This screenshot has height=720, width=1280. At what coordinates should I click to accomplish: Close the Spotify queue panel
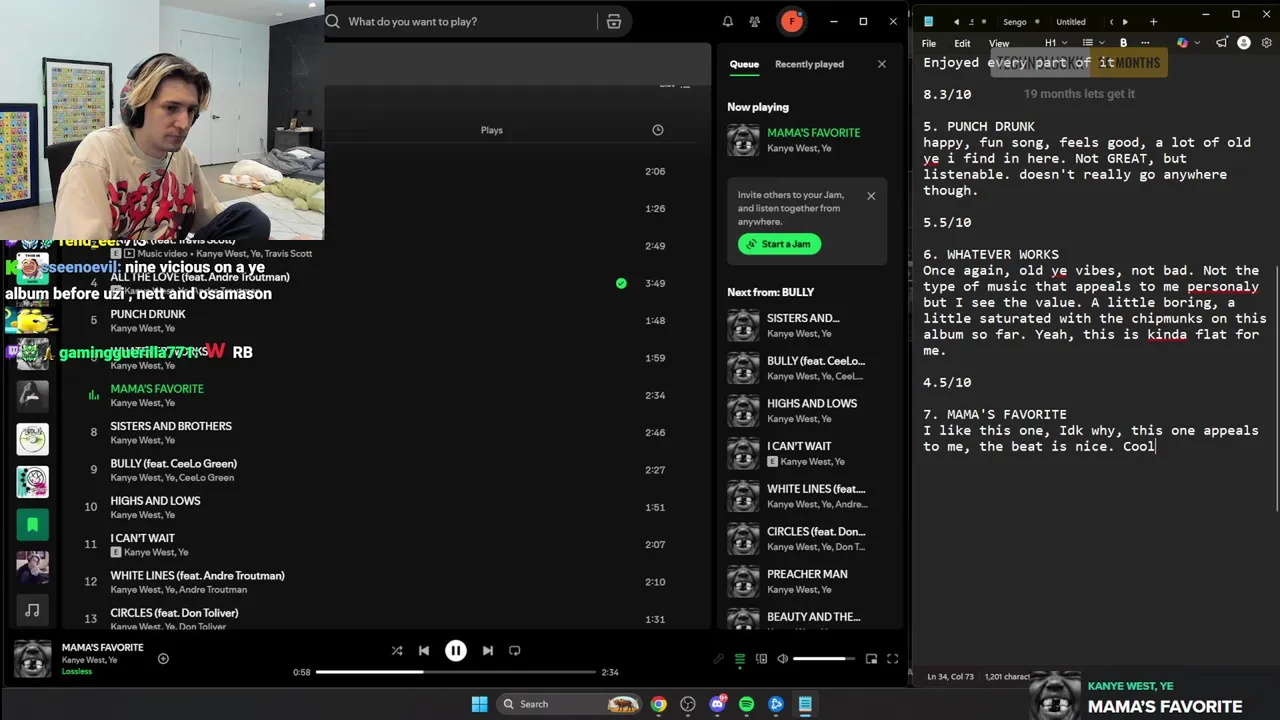[x=881, y=64]
